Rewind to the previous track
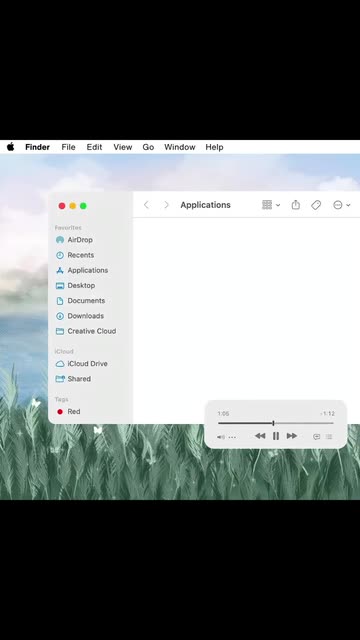 260,436
